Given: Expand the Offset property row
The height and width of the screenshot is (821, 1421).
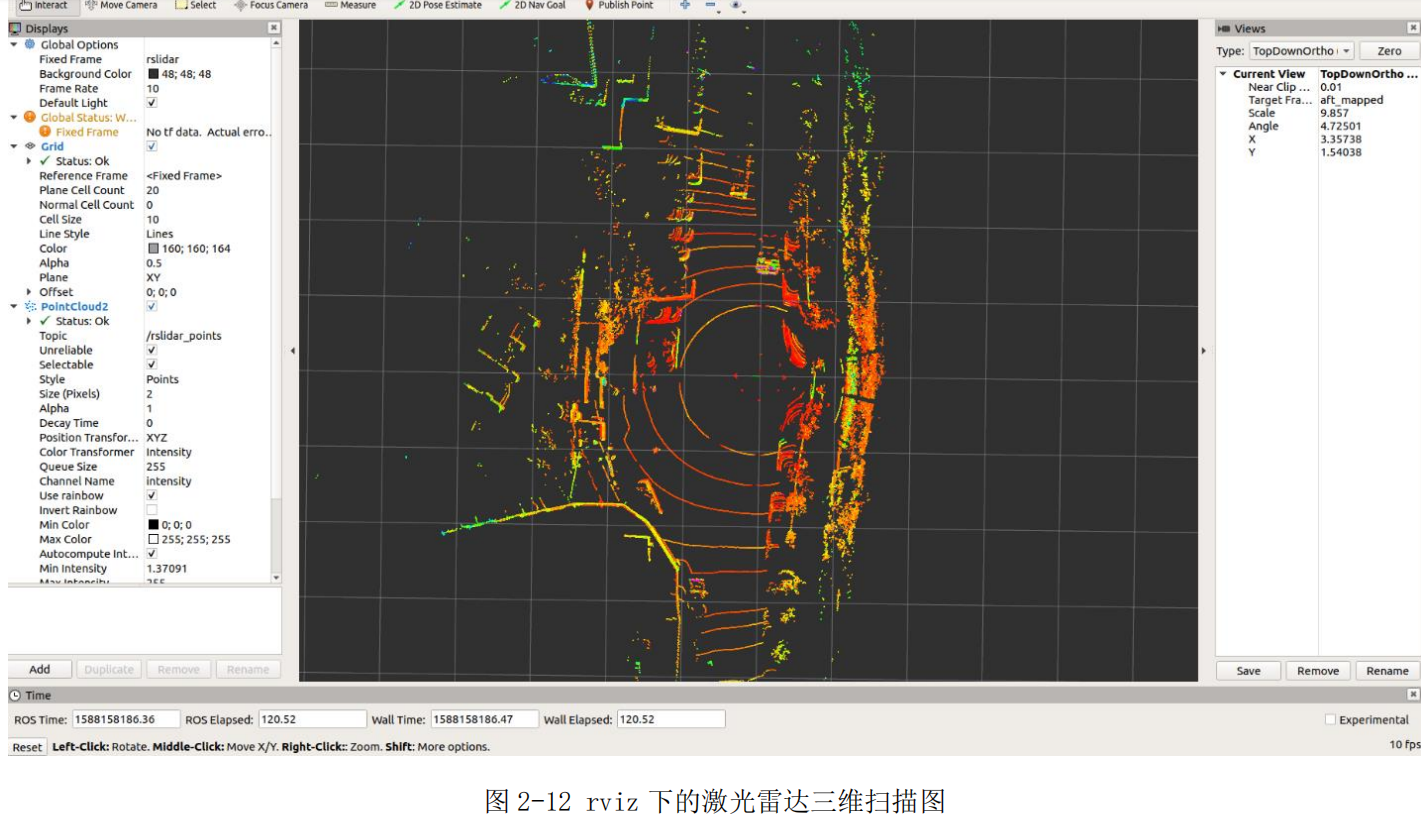Looking at the screenshot, I should 29,292.
